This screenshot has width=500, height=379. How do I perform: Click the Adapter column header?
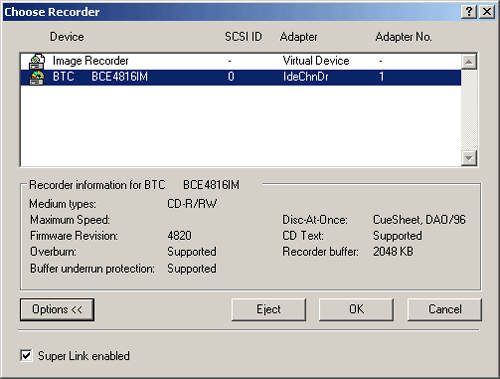click(299, 37)
